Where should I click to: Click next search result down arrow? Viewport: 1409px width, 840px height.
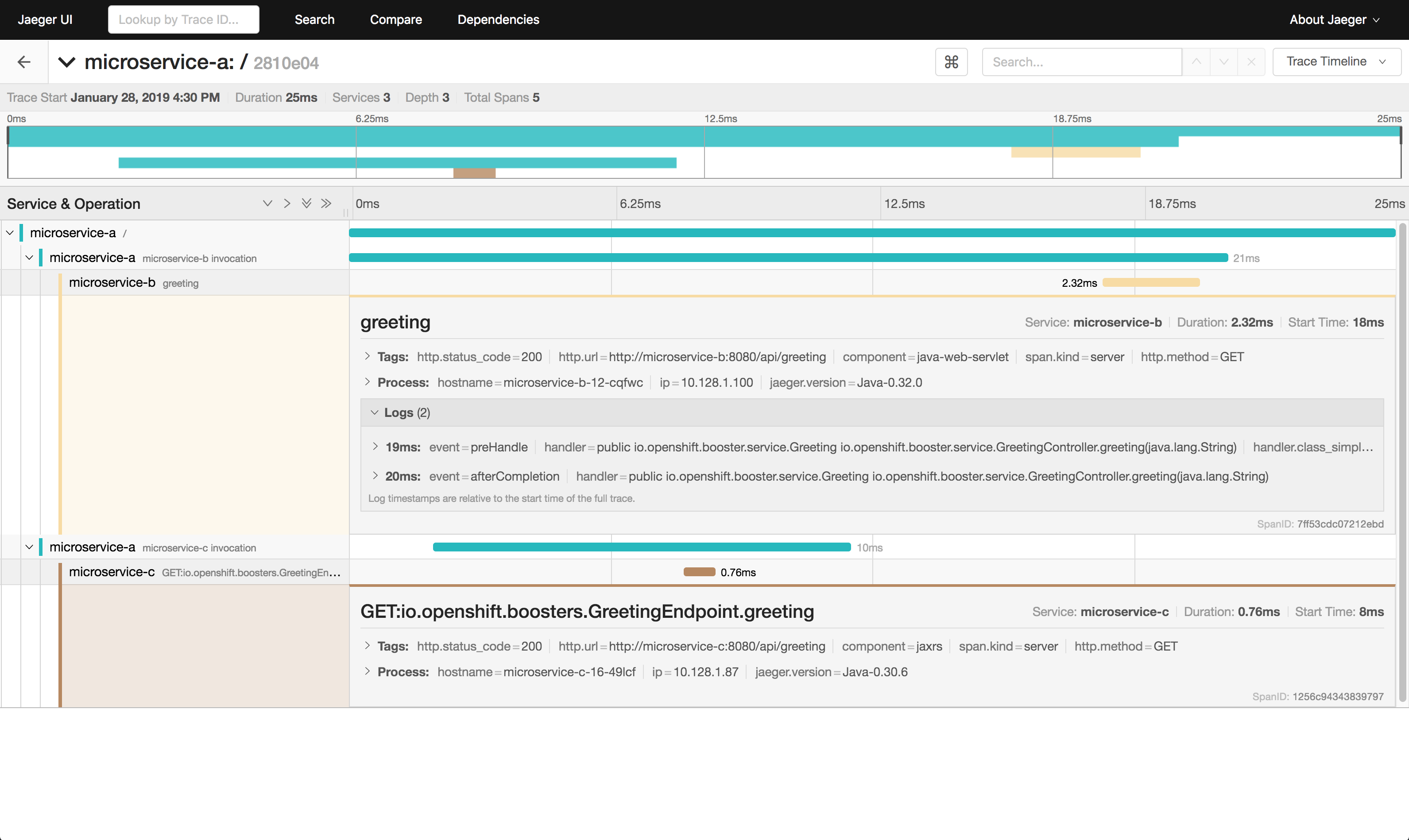tap(1224, 62)
